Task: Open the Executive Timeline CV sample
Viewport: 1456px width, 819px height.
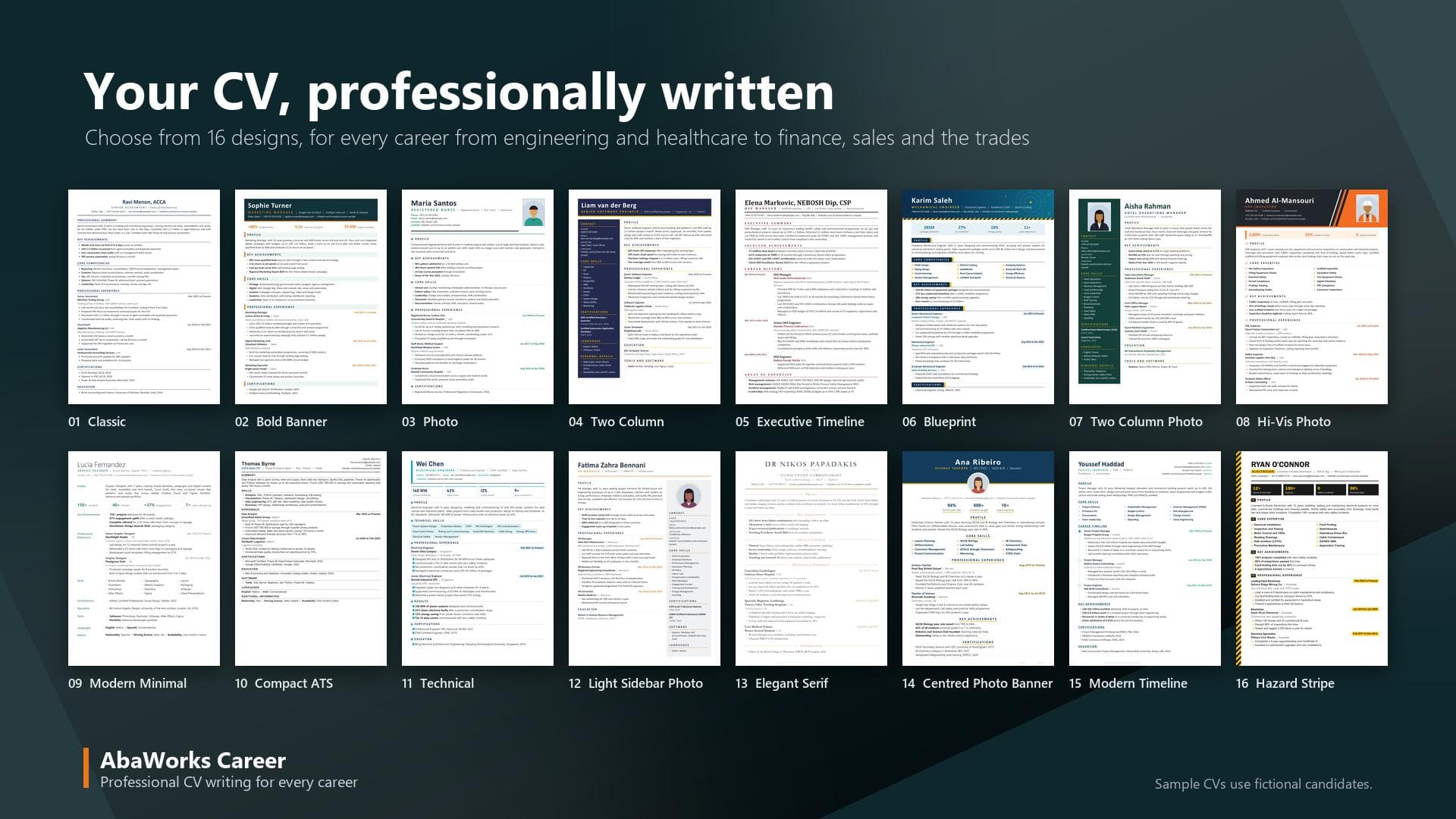Action: tap(811, 297)
